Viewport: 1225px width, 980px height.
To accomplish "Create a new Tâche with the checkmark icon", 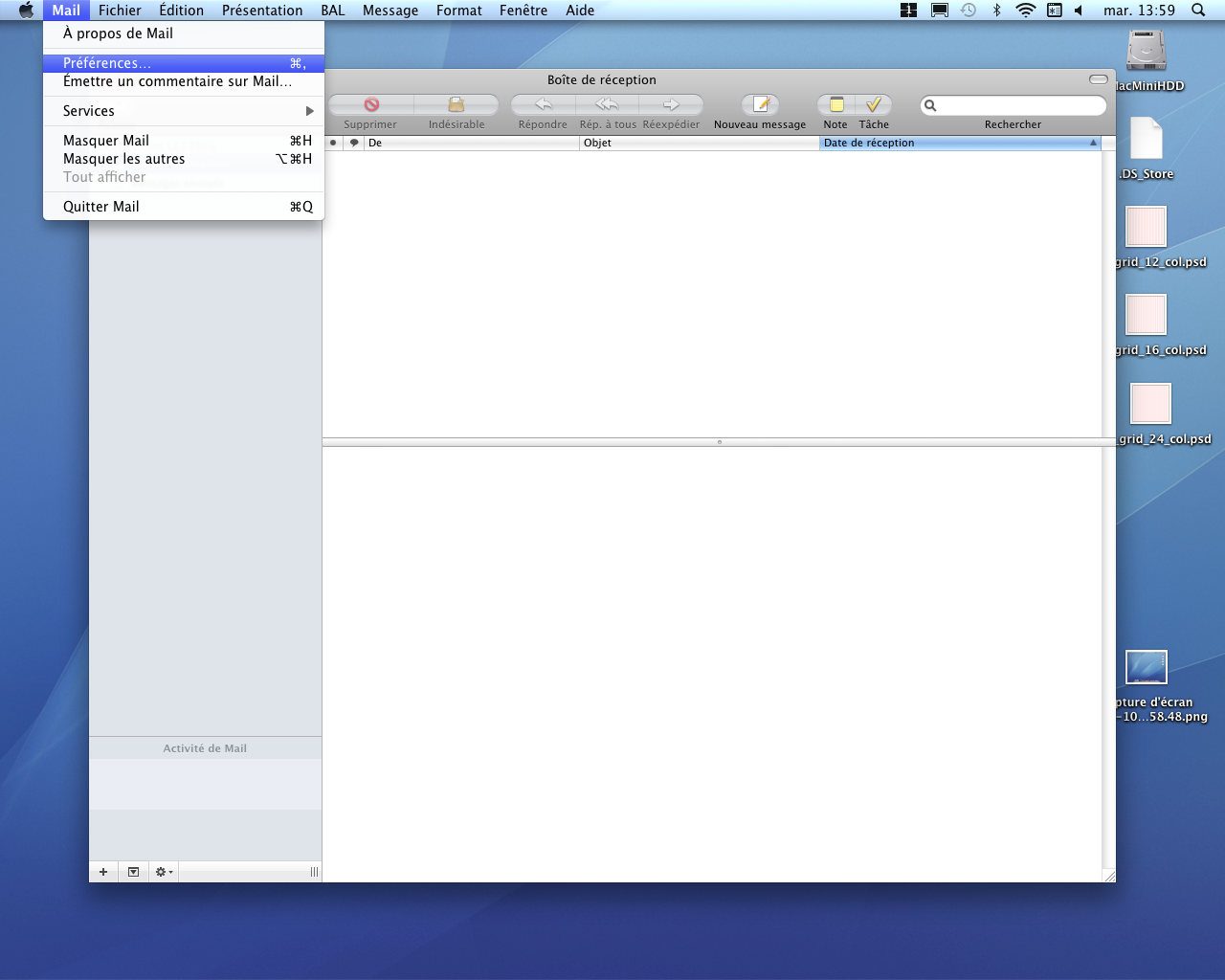I will (x=874, y=104).
